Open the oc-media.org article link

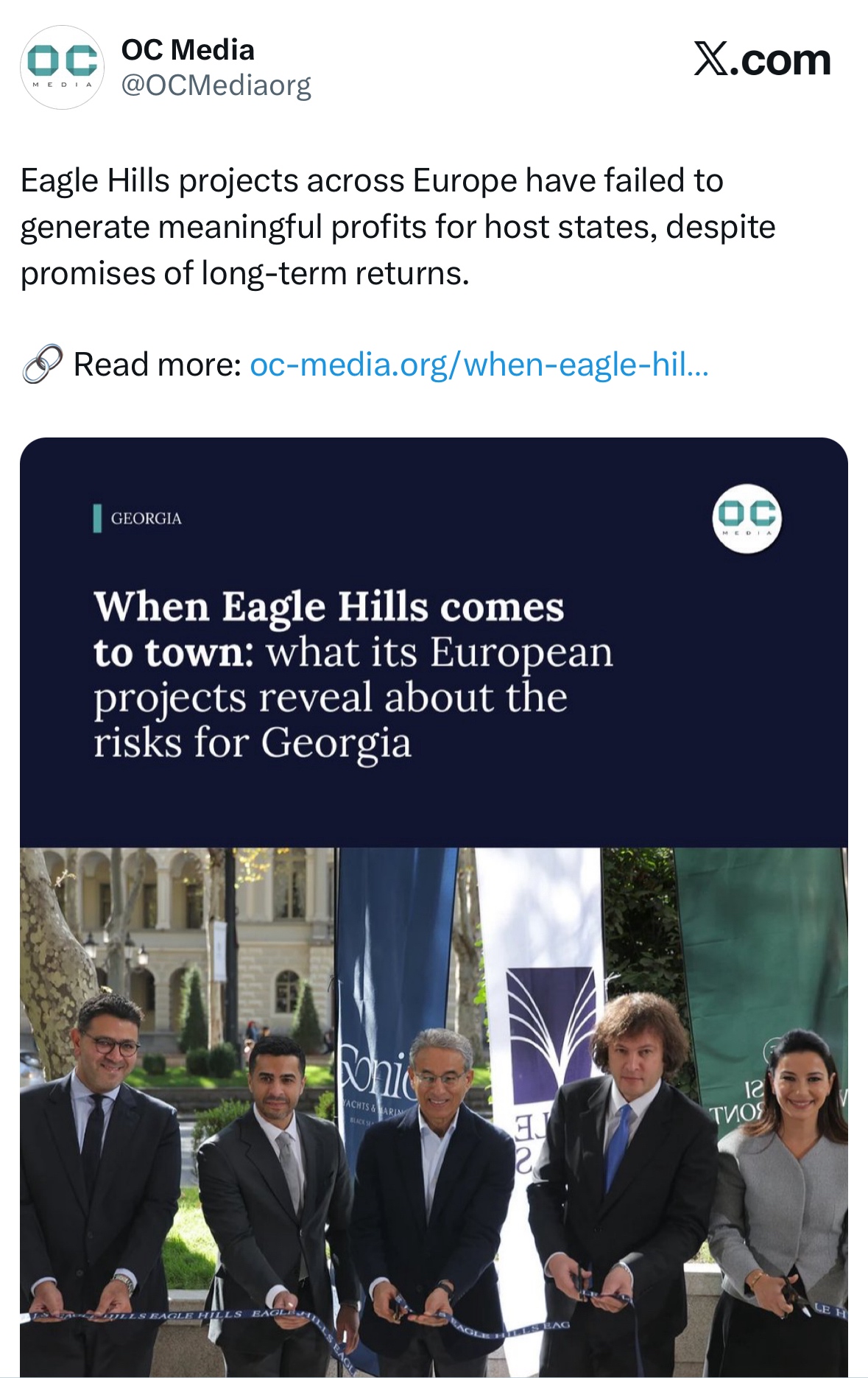[479, 365]
